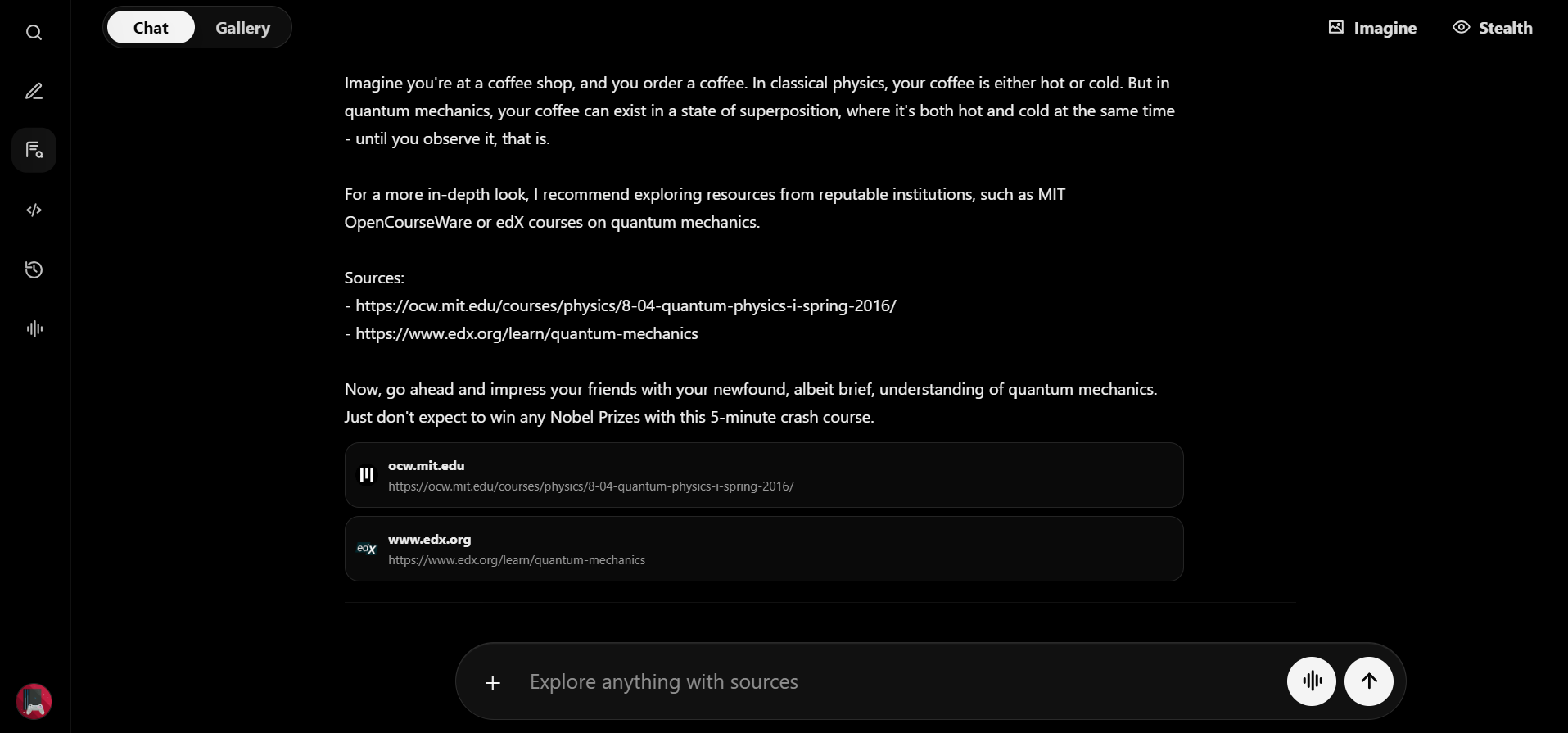Screen dimensions: 1568x733
Task: Open voice mode icon in sidebar
Action: click(34, 328)
